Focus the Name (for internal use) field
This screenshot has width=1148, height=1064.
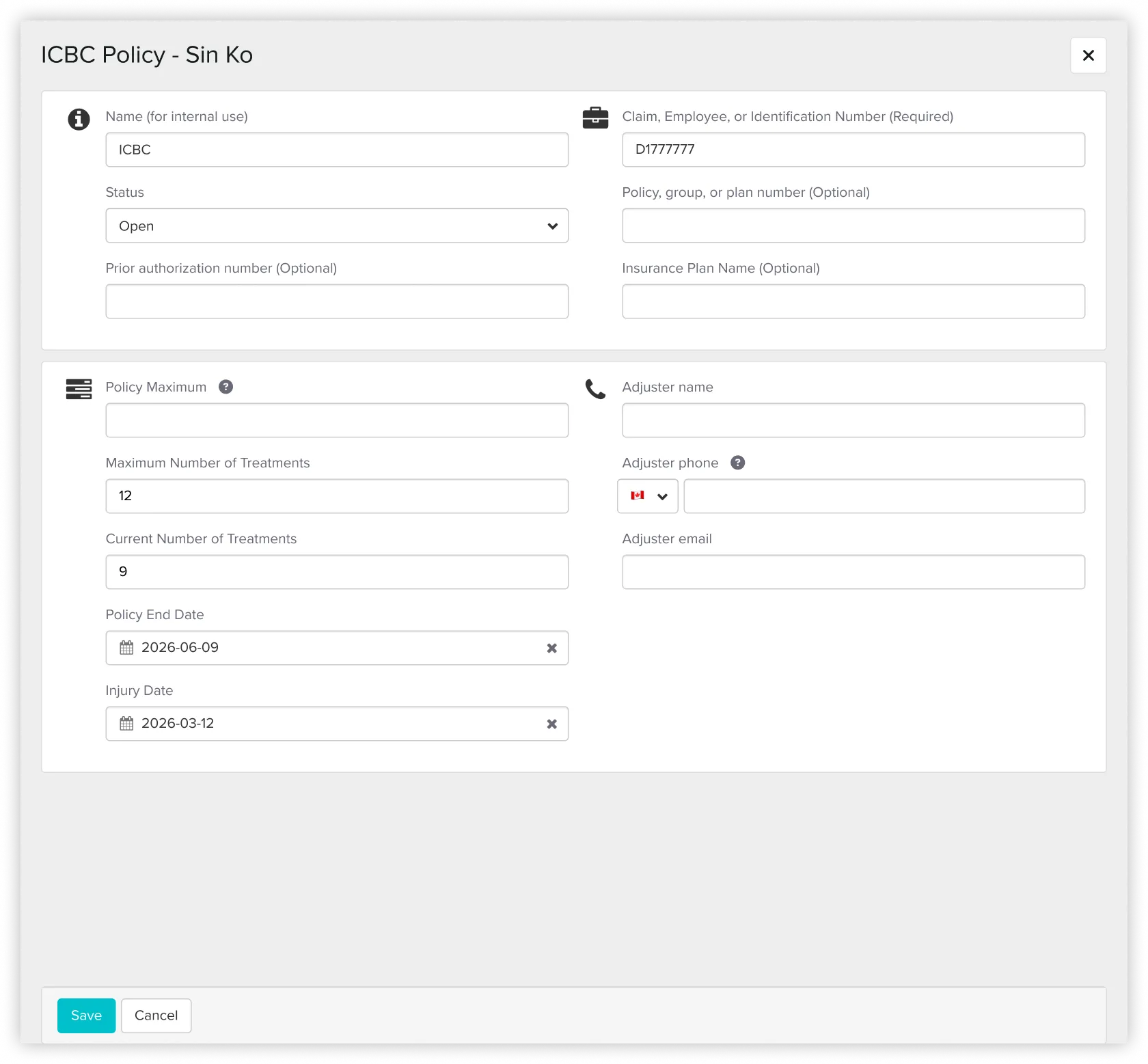tap(337, 150)
